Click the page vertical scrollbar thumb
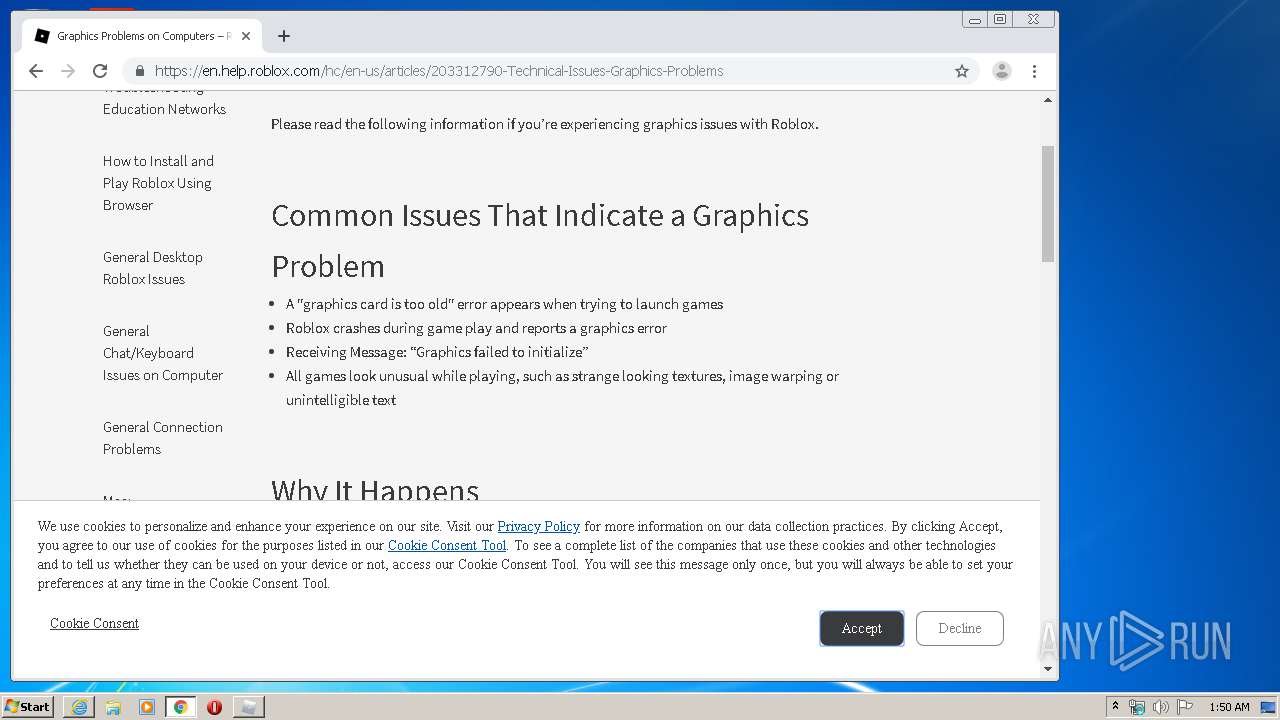Screen dimensions: 1280x720 click(x=1048, y=204)
